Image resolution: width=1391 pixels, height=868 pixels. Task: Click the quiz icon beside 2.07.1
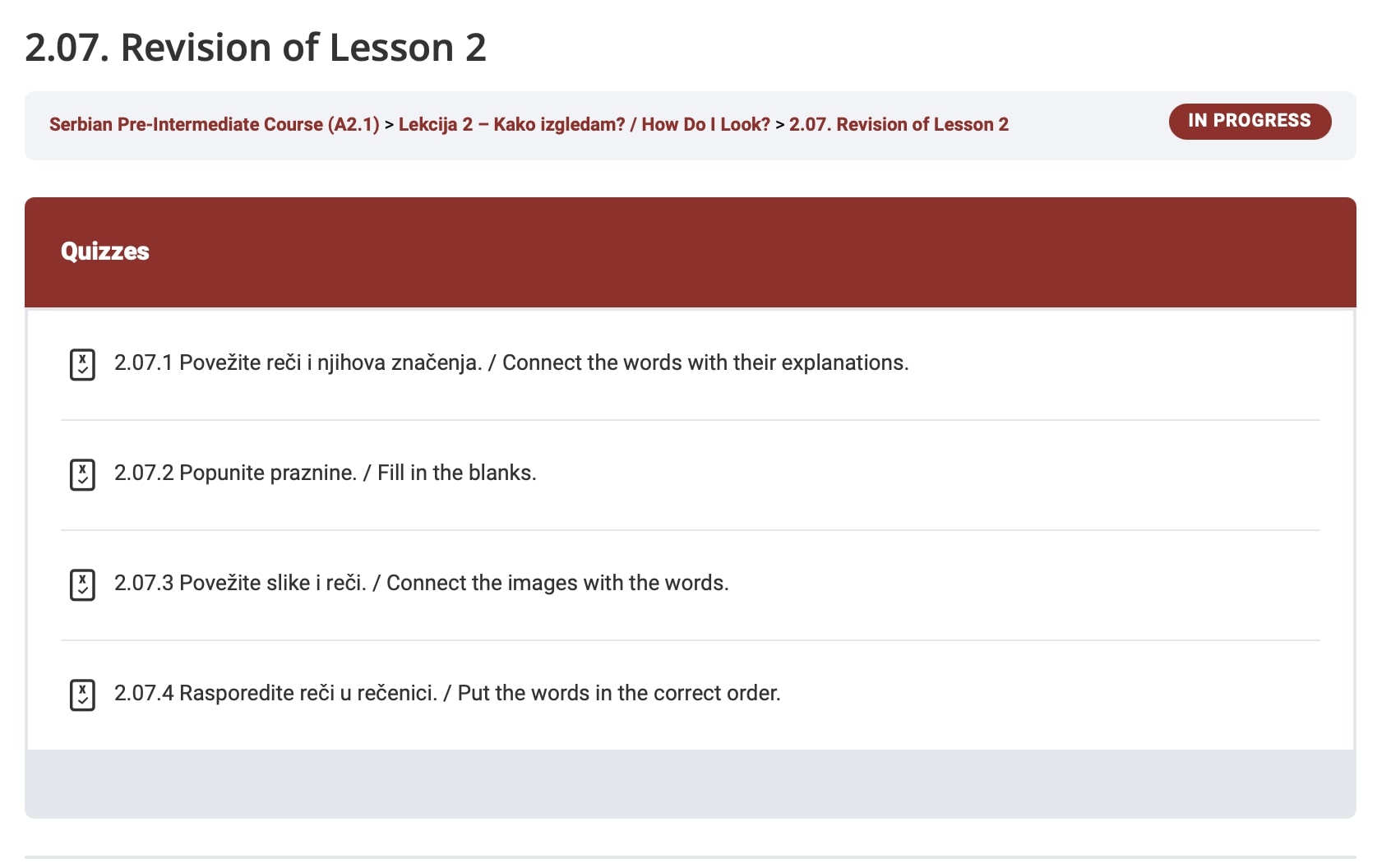pos(82,364)
